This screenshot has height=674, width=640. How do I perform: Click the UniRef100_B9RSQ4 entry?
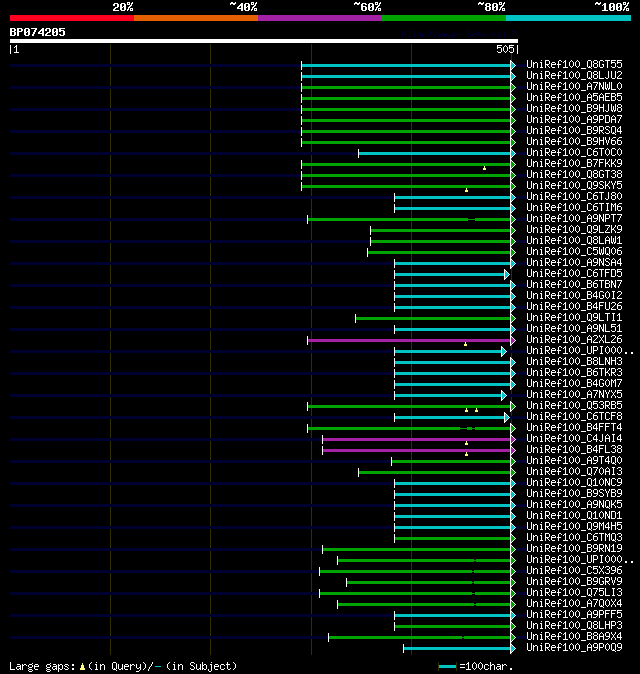click(574, 131)
